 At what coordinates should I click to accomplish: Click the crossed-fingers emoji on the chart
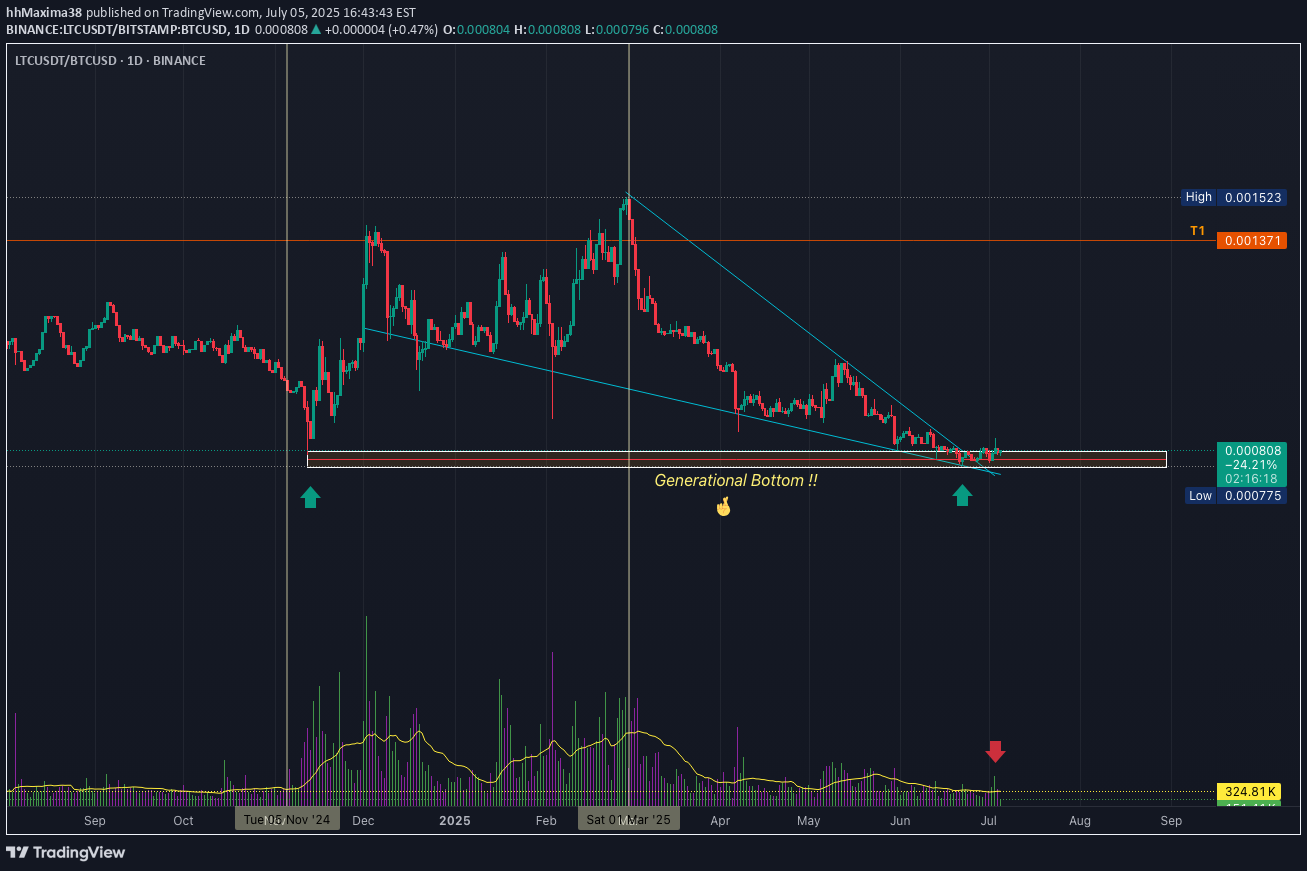point(722,506)
